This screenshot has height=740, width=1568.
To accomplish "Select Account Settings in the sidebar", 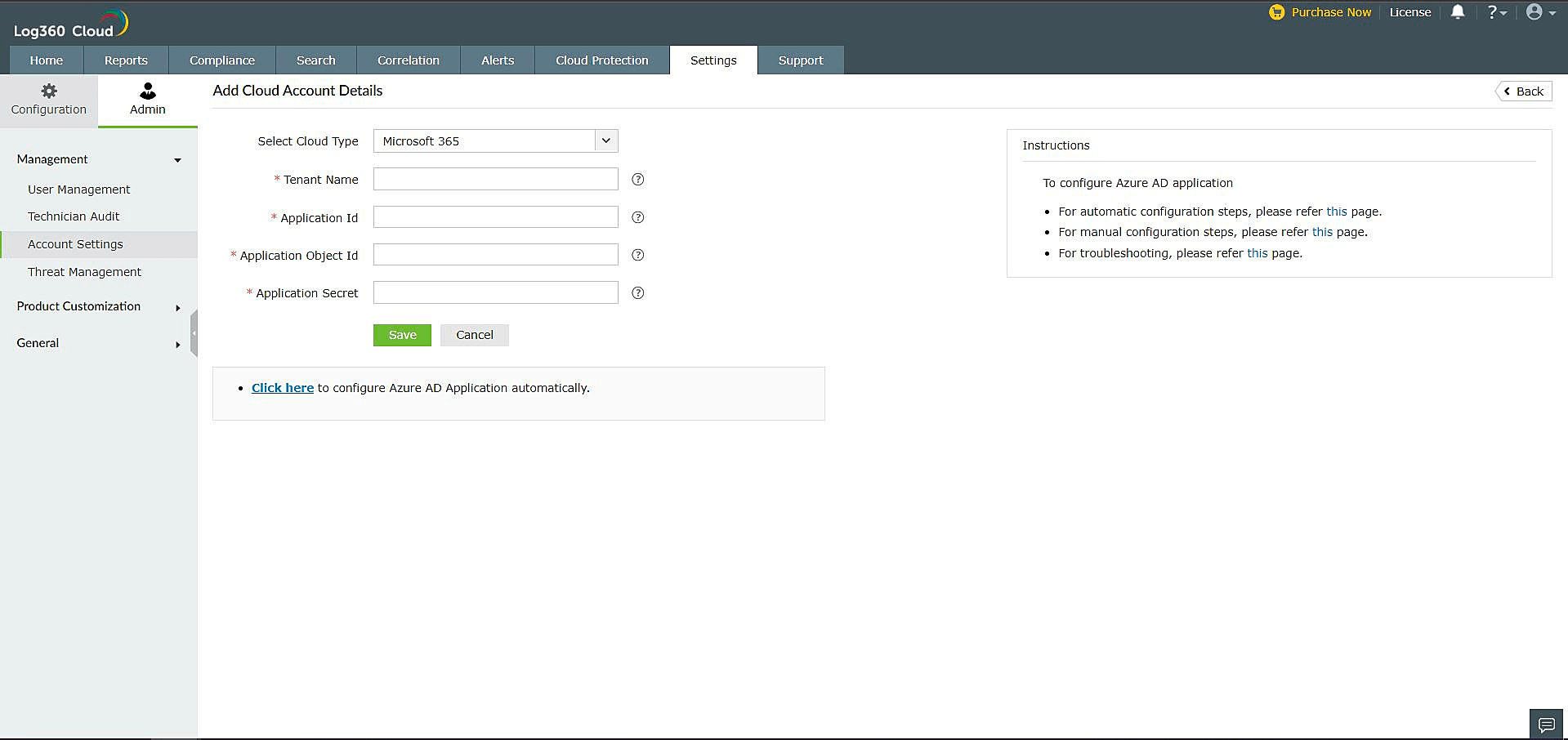I will pos(99,244).
